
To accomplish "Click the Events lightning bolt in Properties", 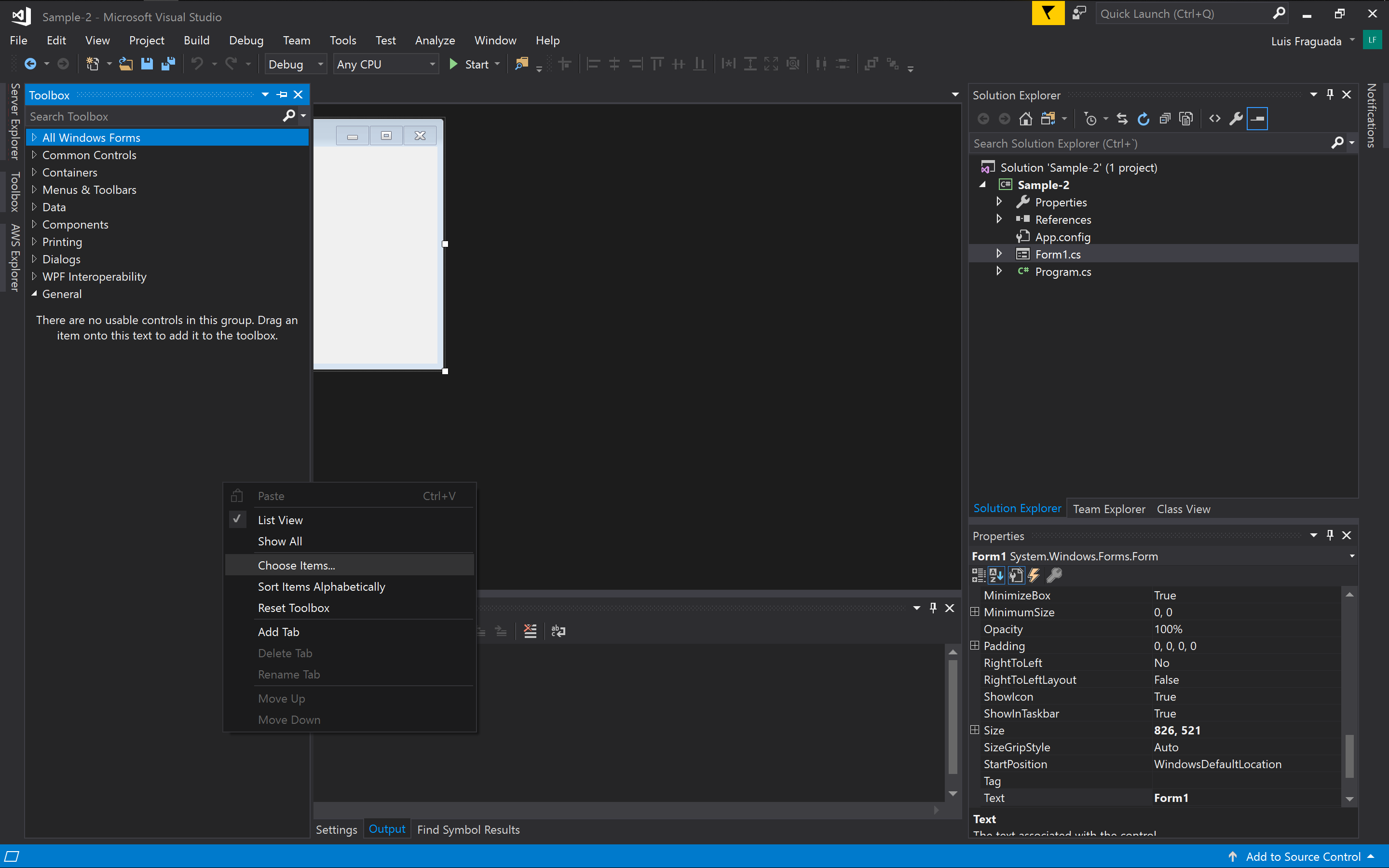I will click(x=1034, y=575).
